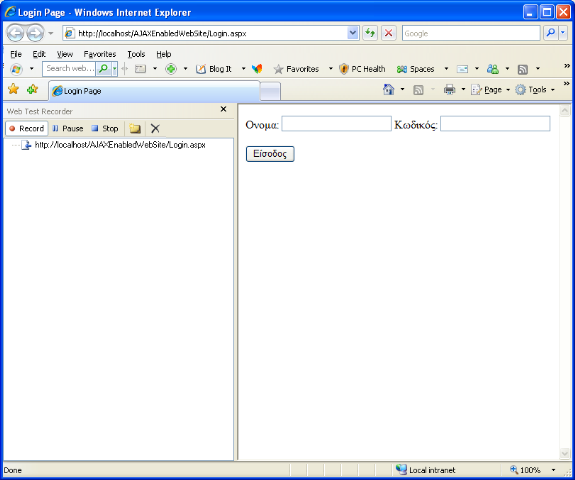
Task: Click the folder icon in recorder toolbar
Action: tap(135, 129)
